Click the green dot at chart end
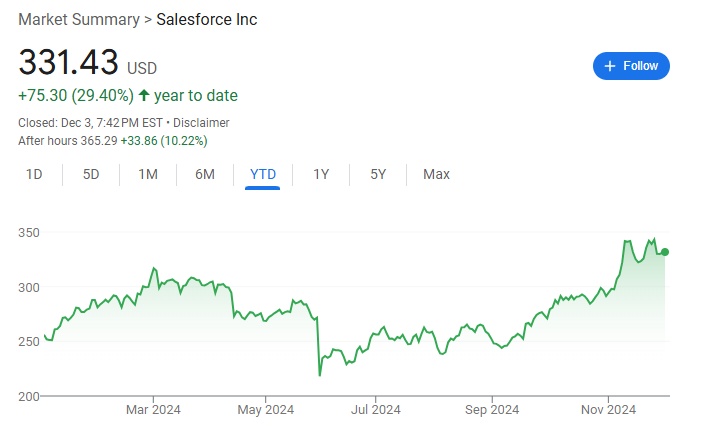This screenshot has width=705, height=429. point(665,252)
